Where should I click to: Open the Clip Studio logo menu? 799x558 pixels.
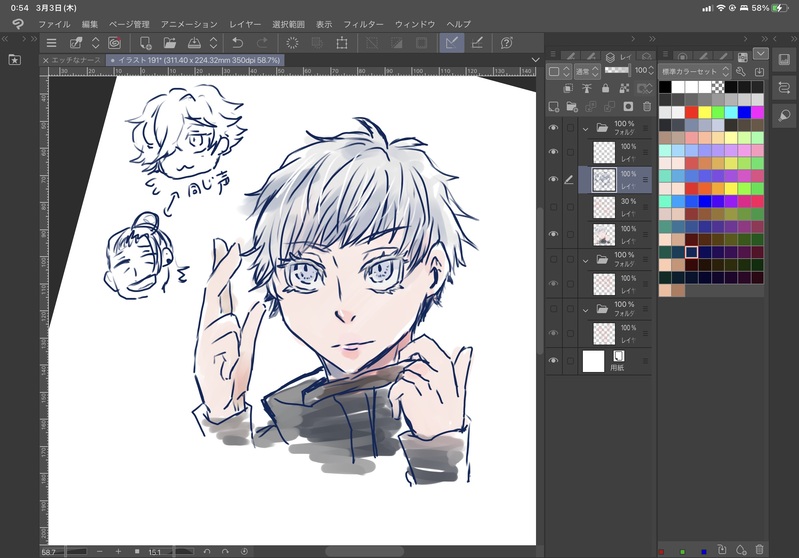(x=17, y=24)
